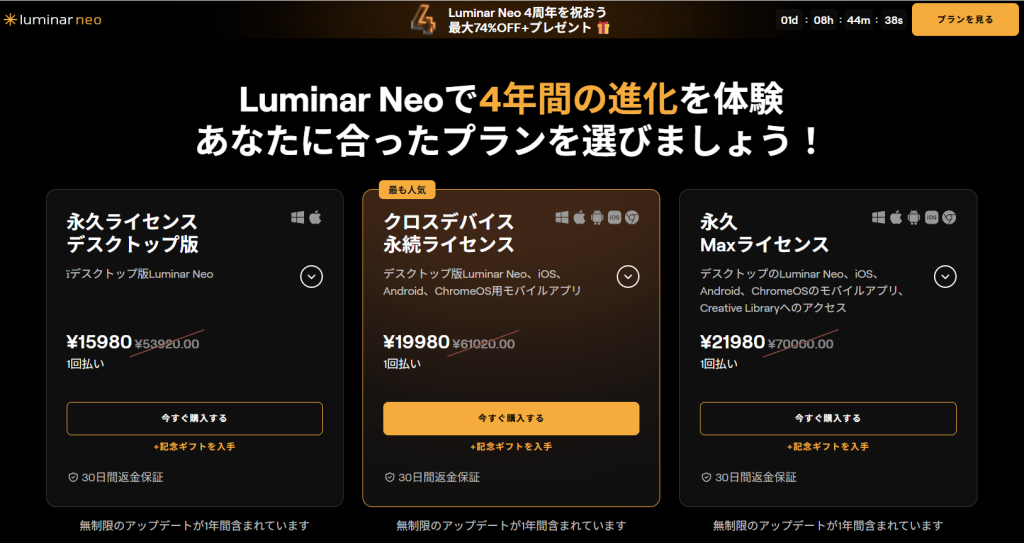This screenshot has width=1024, height=543.
Task: Buy the ¥15980 desktop license with 今すぐ購入する
Action: pyautogui.click(x=194, y=418)
